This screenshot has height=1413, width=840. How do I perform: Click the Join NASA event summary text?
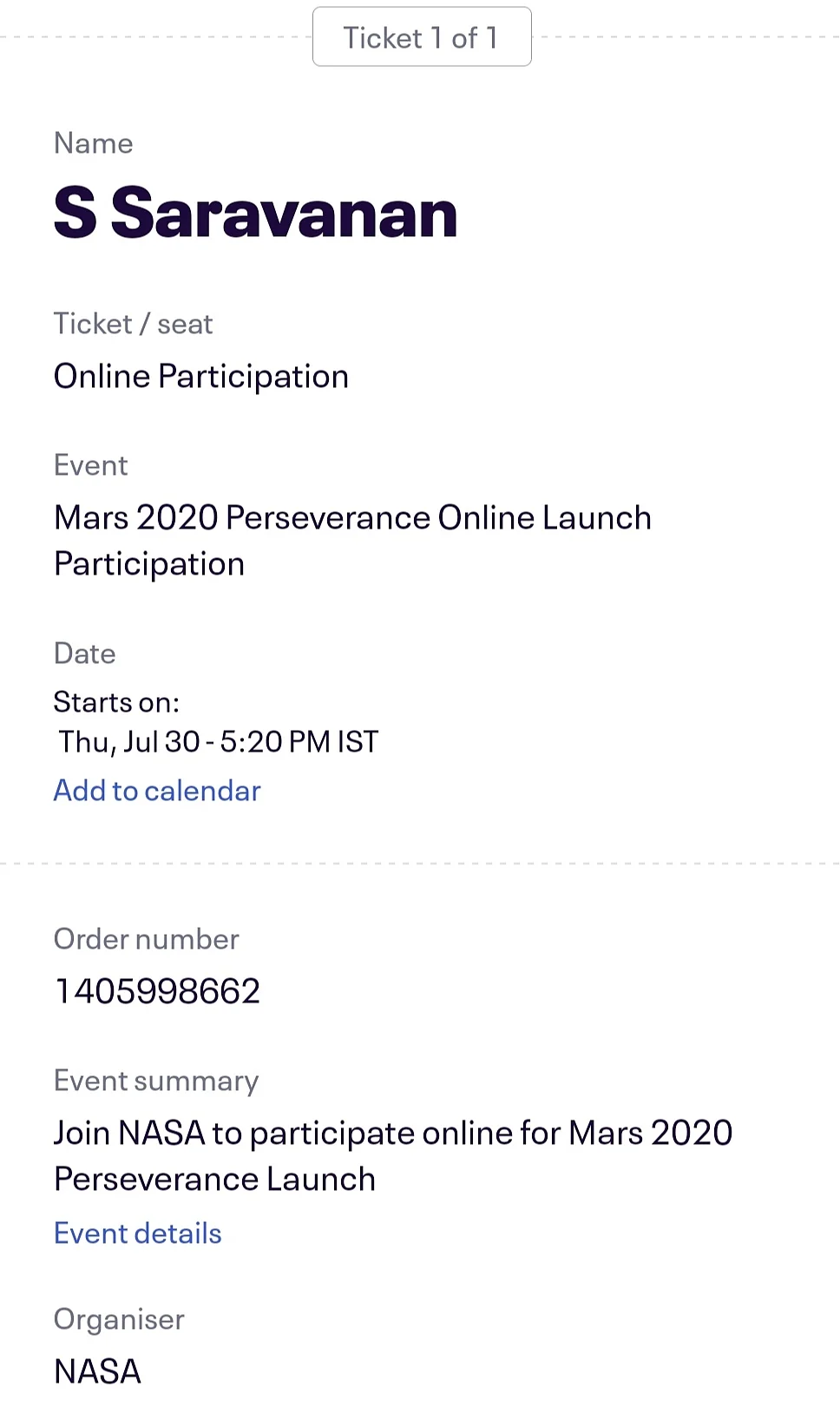[393, 1156]
